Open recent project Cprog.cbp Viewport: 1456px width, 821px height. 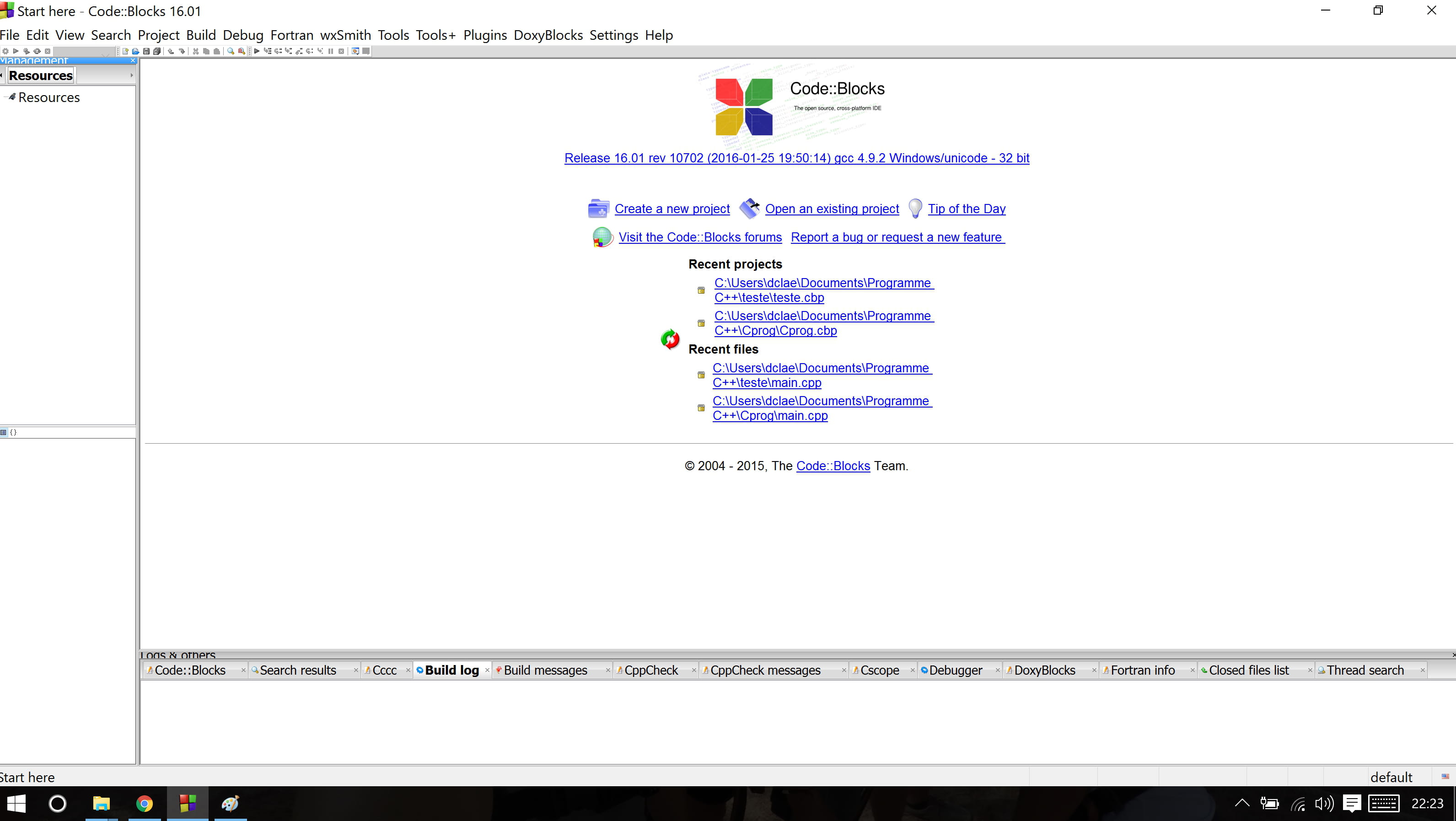click(x=823, y=322)
